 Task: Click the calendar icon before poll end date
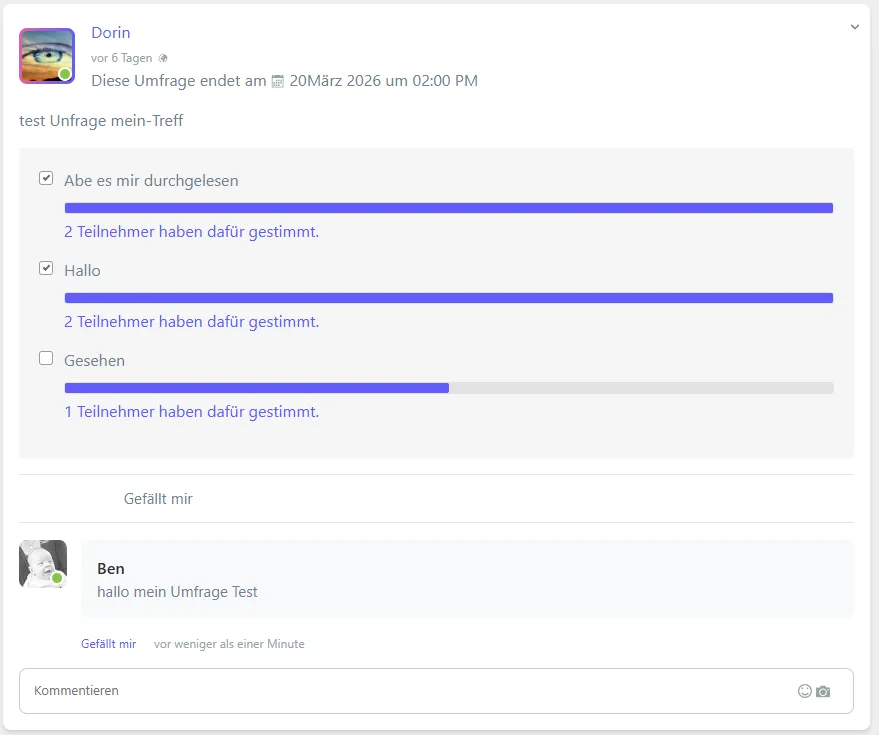coord(278,81)
